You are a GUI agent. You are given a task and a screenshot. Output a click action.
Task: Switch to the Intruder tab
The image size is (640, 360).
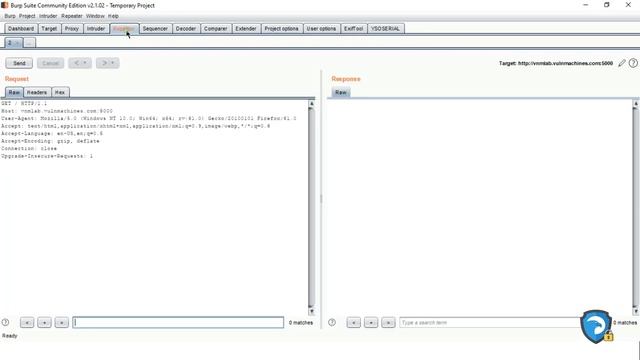[x=96, y=29]
